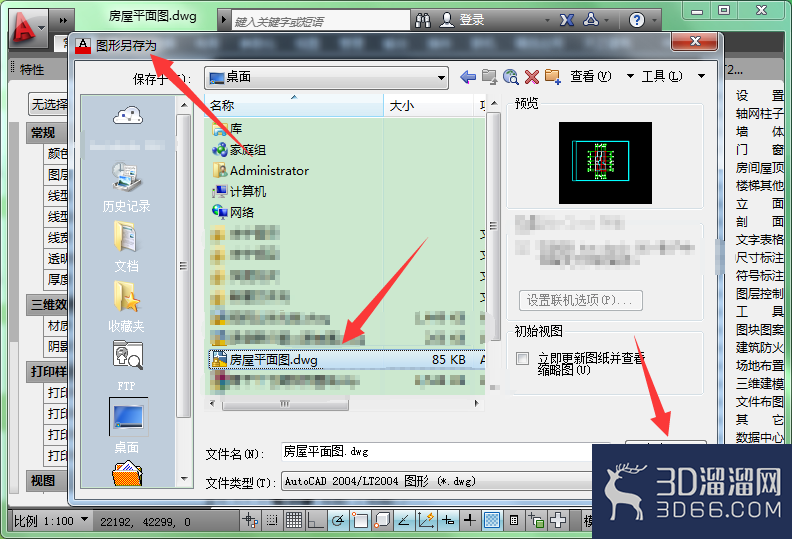Screen dimensions: 792x539
Task: Select the 家庭组 item in file list
Action: pos(239,150)
